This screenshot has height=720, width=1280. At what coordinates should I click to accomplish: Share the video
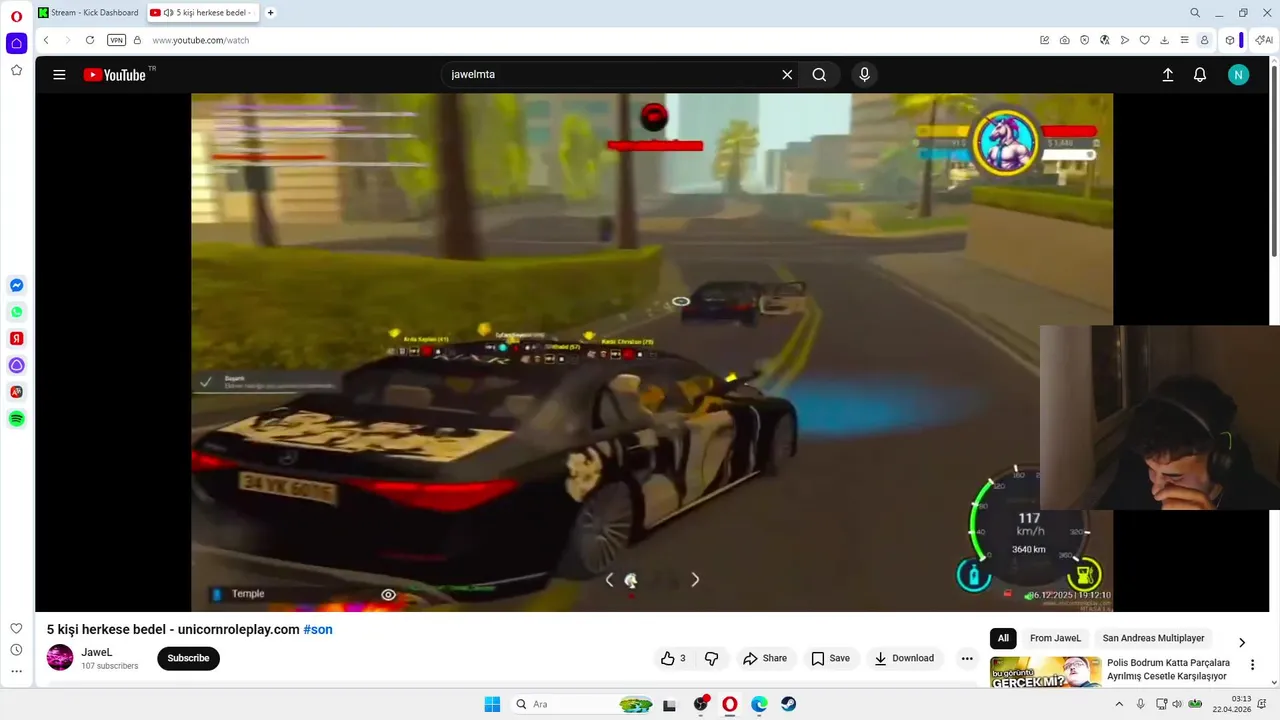pos(765,658)
